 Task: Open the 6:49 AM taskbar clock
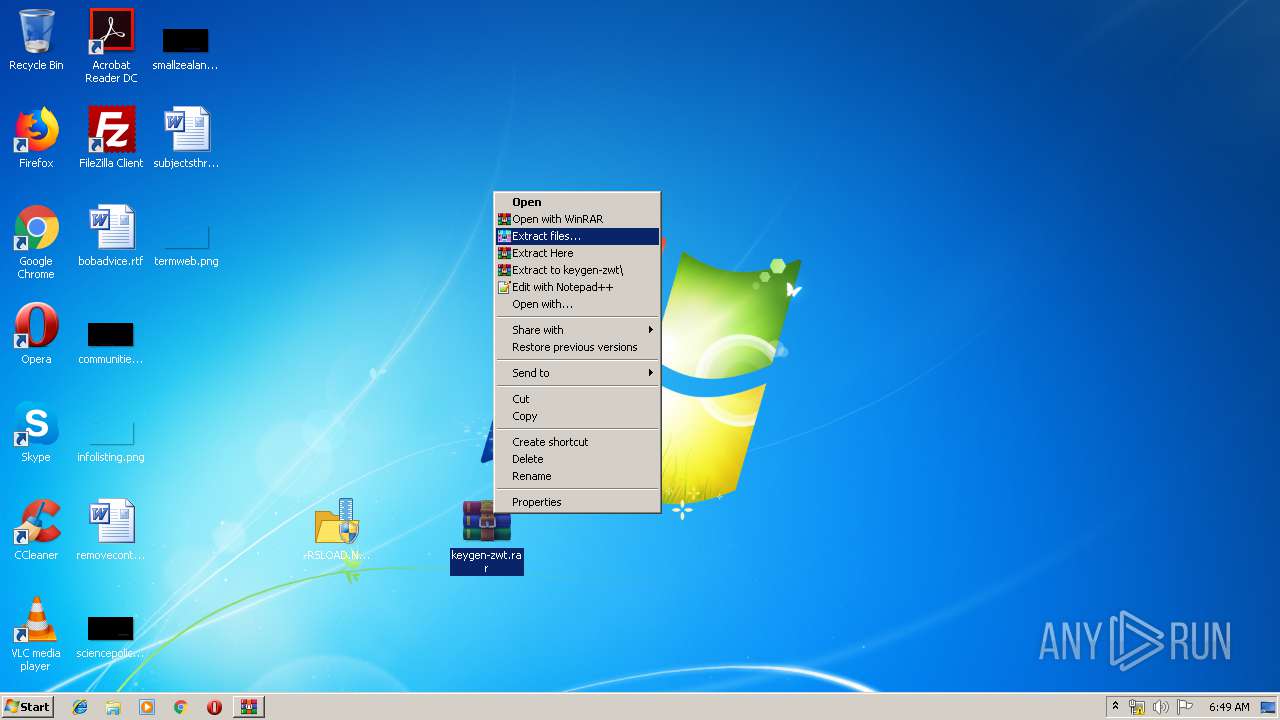1229,707
